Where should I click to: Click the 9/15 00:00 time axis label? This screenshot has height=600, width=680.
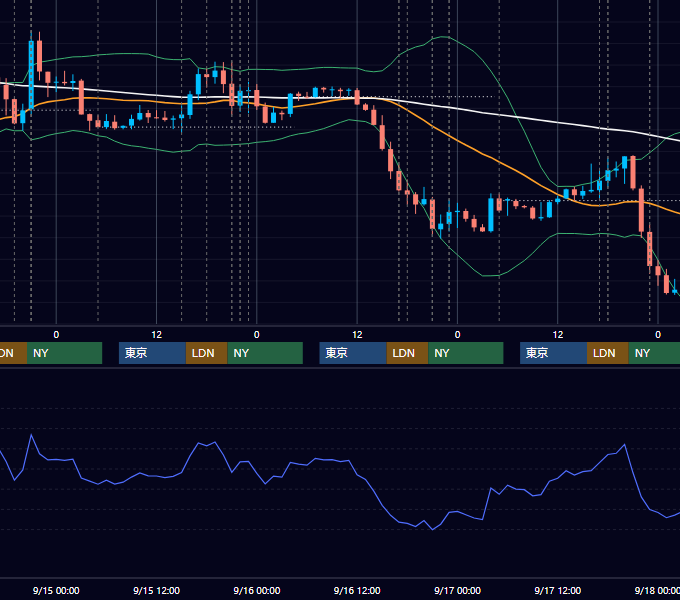56,590
